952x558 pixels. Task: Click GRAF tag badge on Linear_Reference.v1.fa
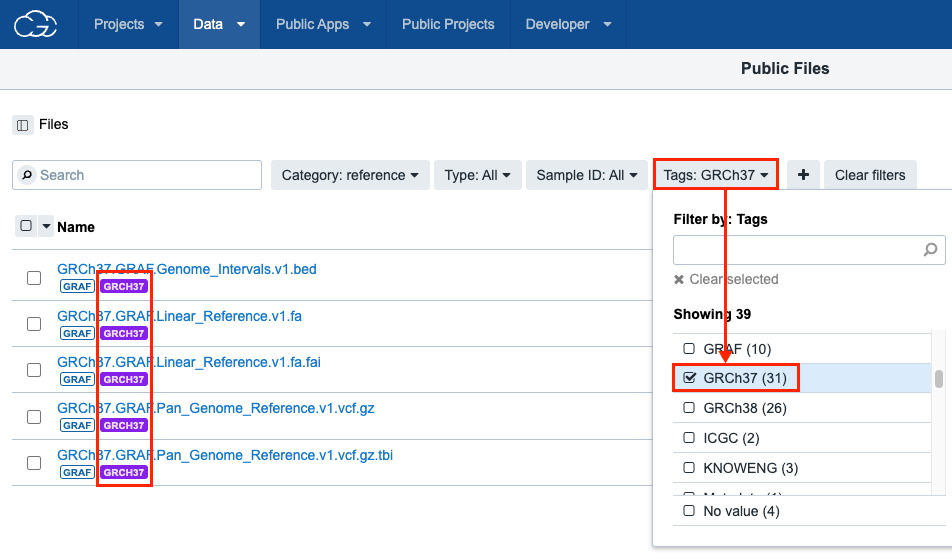77,333
